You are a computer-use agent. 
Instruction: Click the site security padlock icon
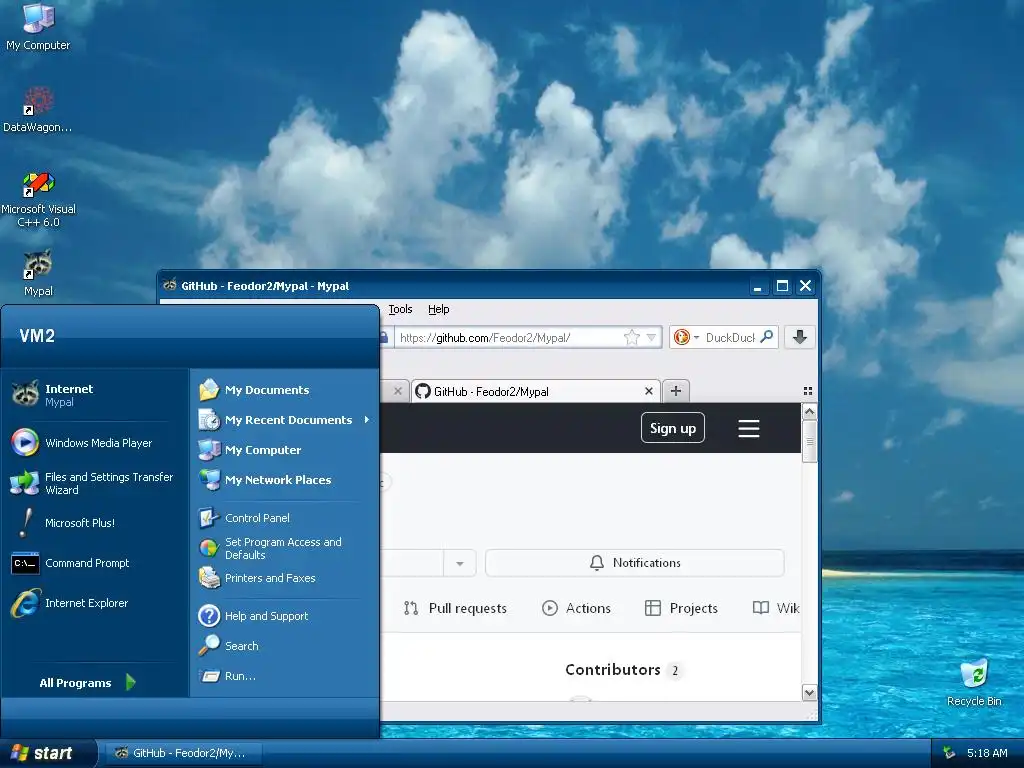384,338
